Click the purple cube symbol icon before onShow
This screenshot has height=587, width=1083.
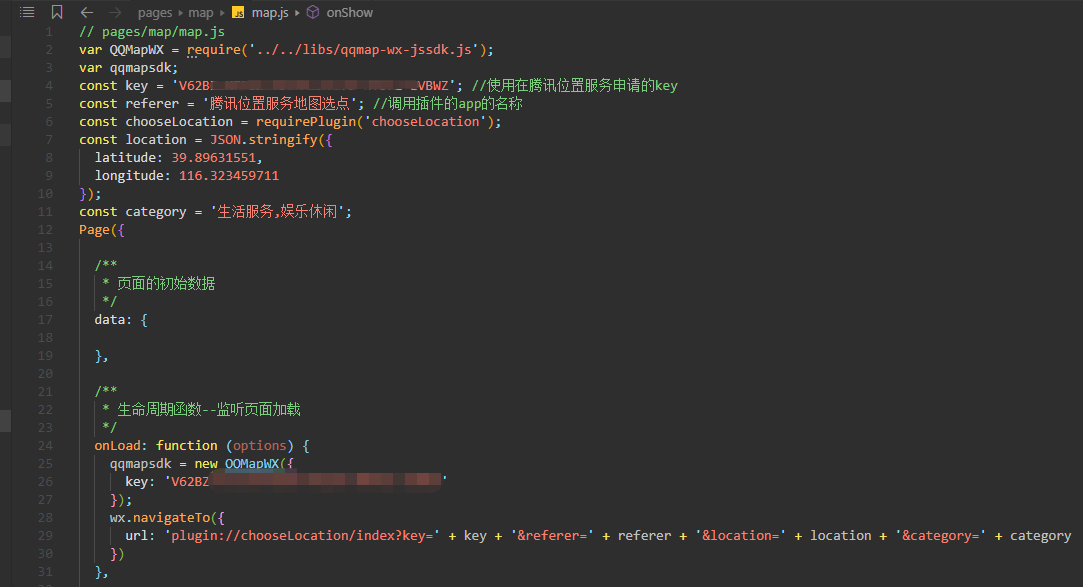click(x=313, y=13)
